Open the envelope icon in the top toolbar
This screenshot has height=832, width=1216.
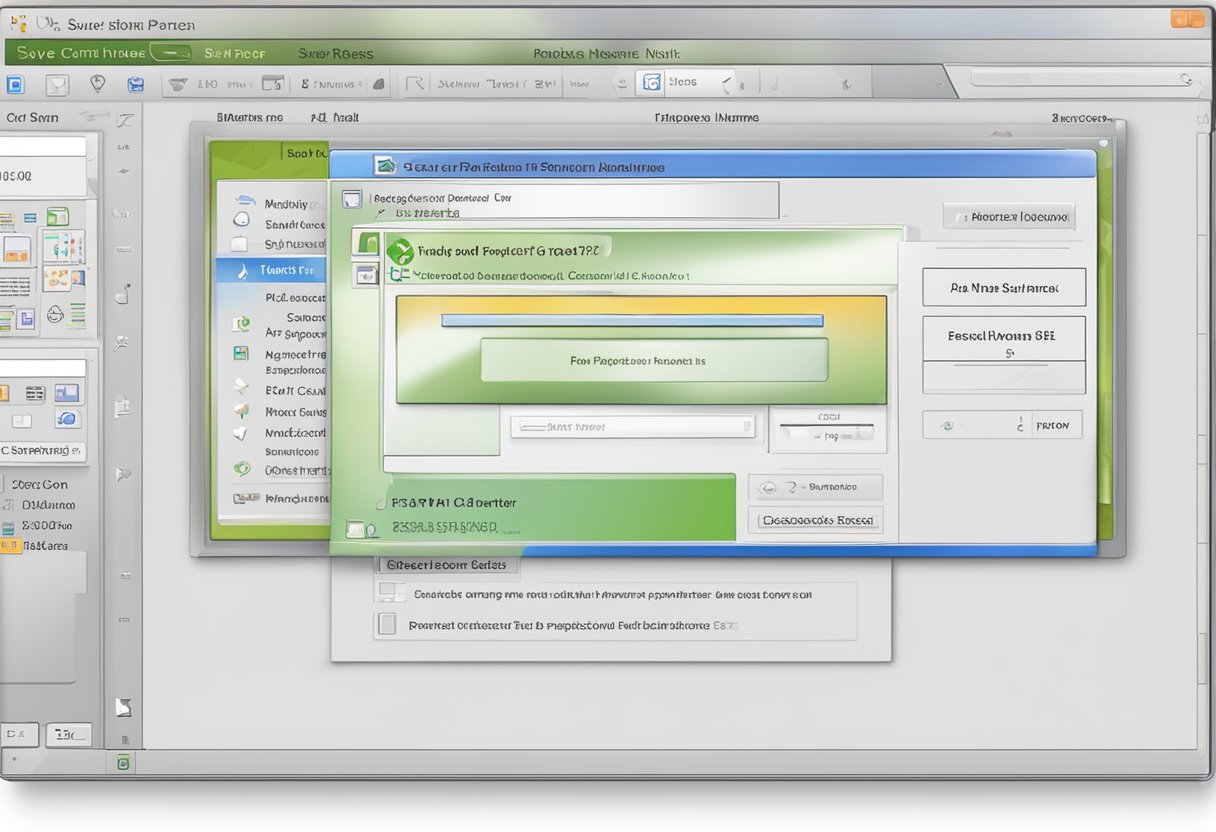[57, 84]
